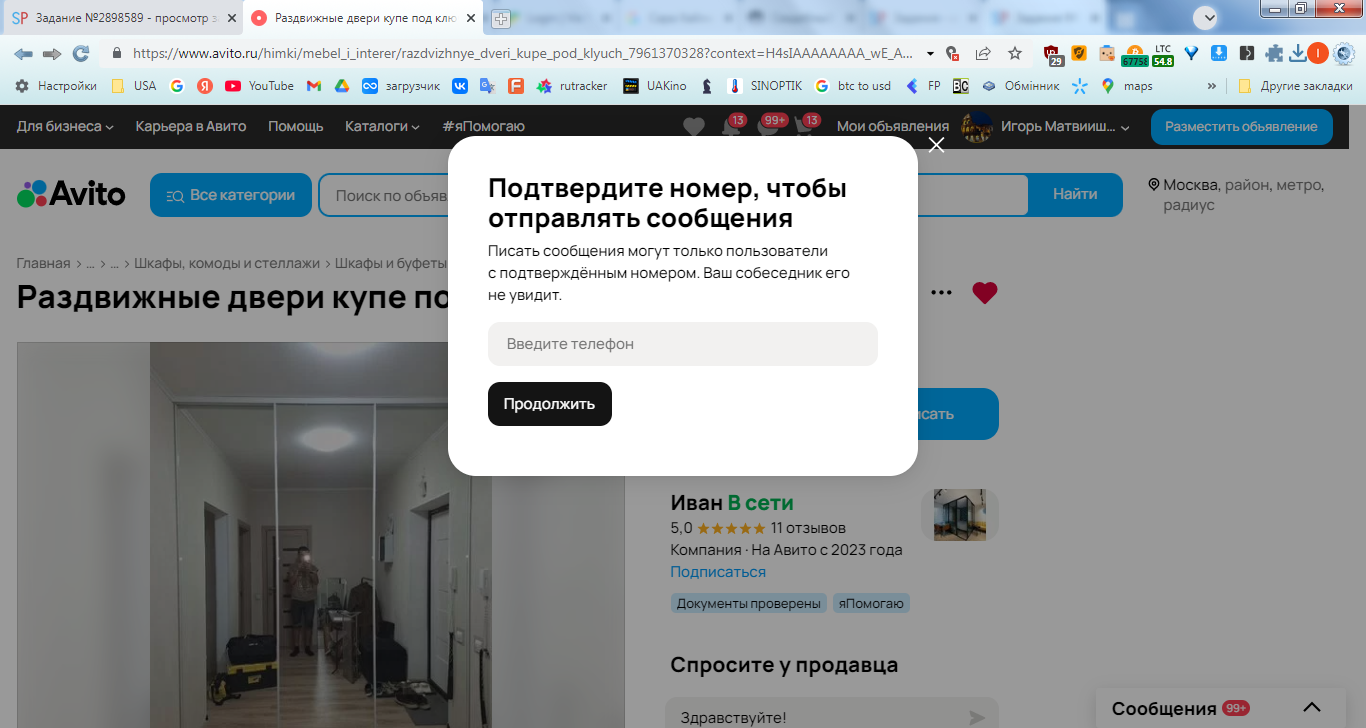Click the 'Продолжить' button in the dialog
The image size is (1366, 728).
click(550, 404)
